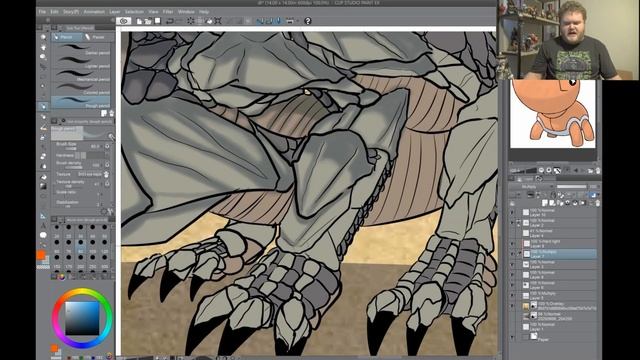This screenshot has width=640, height=360.
Task: Hide Layer 10 with its eye icon
Action: point(512,212)
